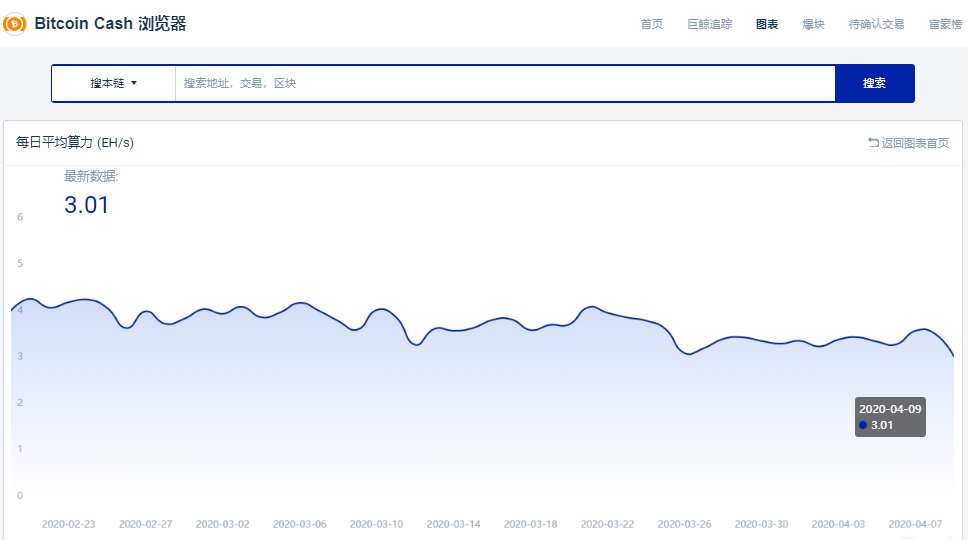
Task: Click the y-axis label 2
Action: point(20,402)
